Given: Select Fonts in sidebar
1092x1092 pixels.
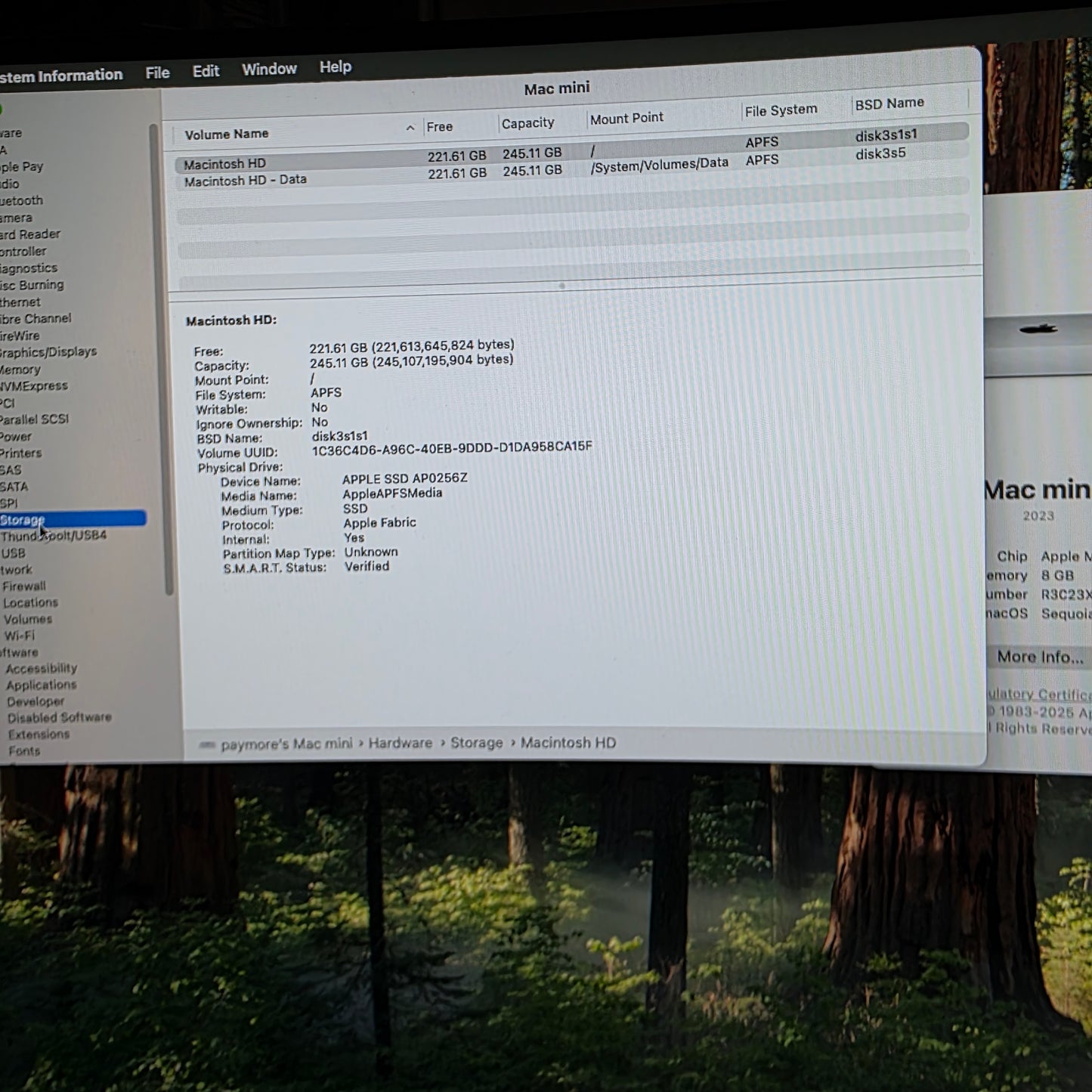Looking at the screenshot, I should coord(24,750).
